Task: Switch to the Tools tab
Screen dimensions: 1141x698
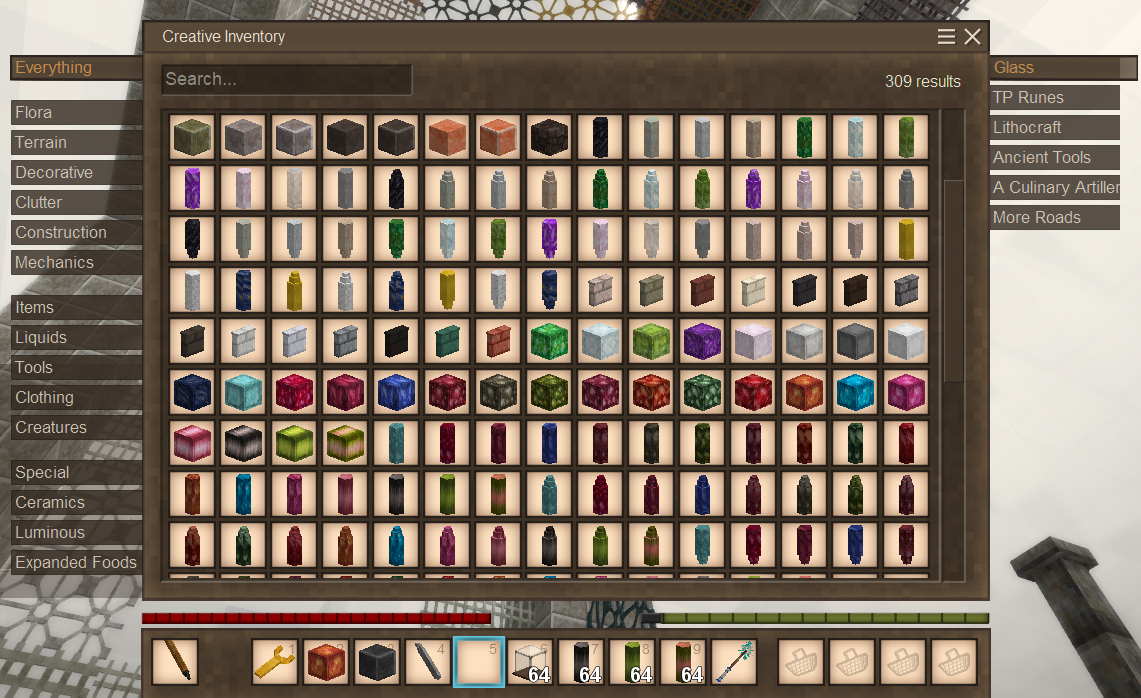Action: point(76,368)
